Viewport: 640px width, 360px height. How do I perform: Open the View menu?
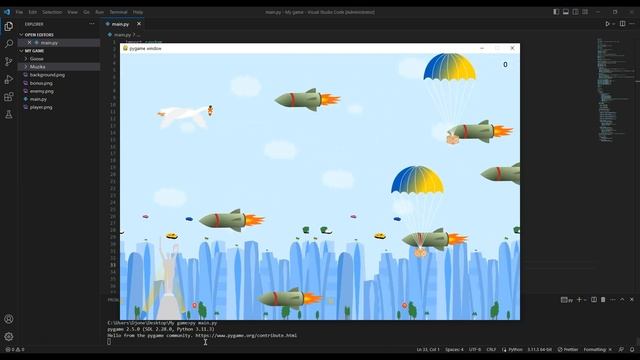pyautogui.click(x=72, y=12)
